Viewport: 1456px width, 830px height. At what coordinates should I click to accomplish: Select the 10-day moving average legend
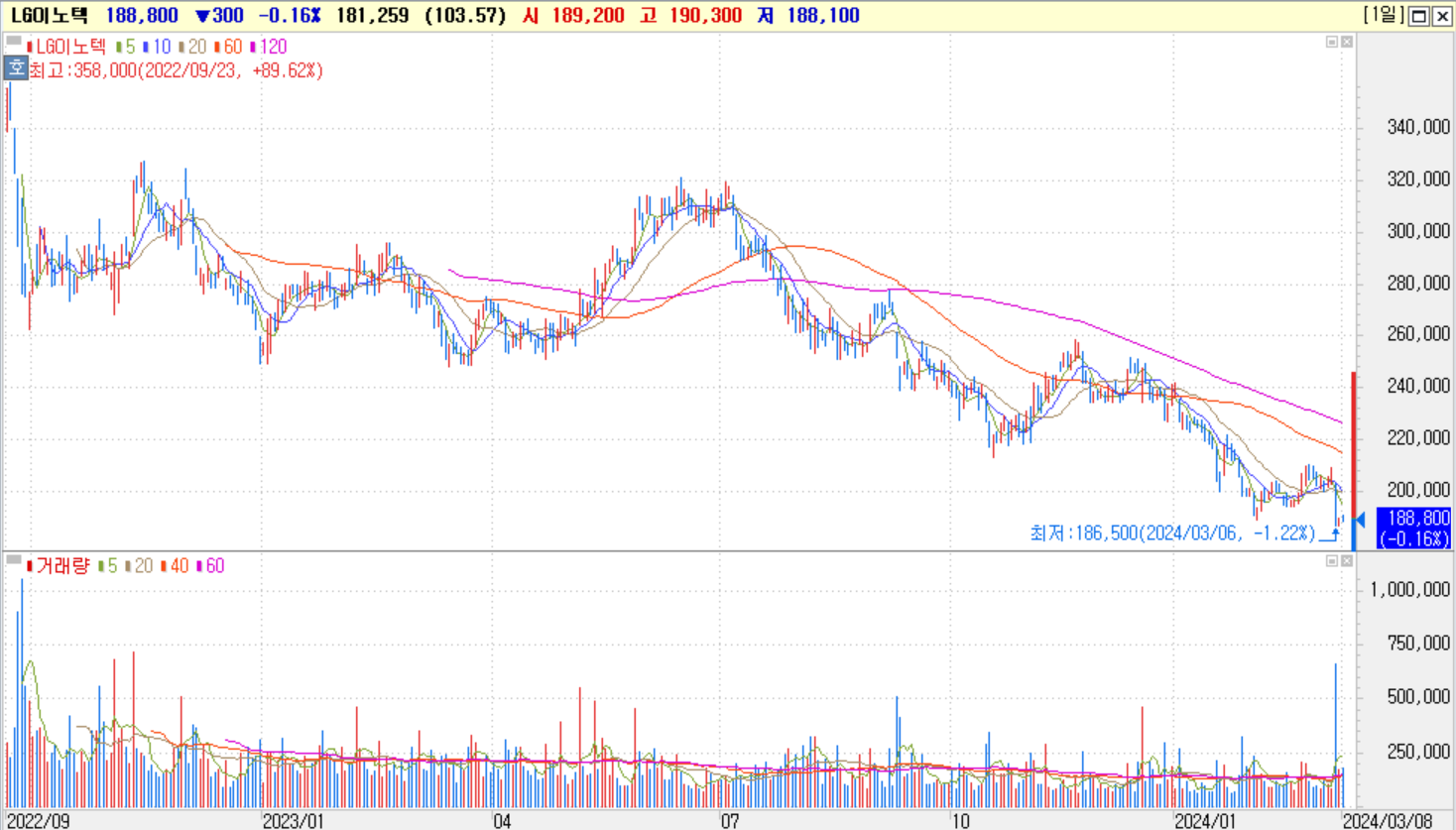pos(157,47)
